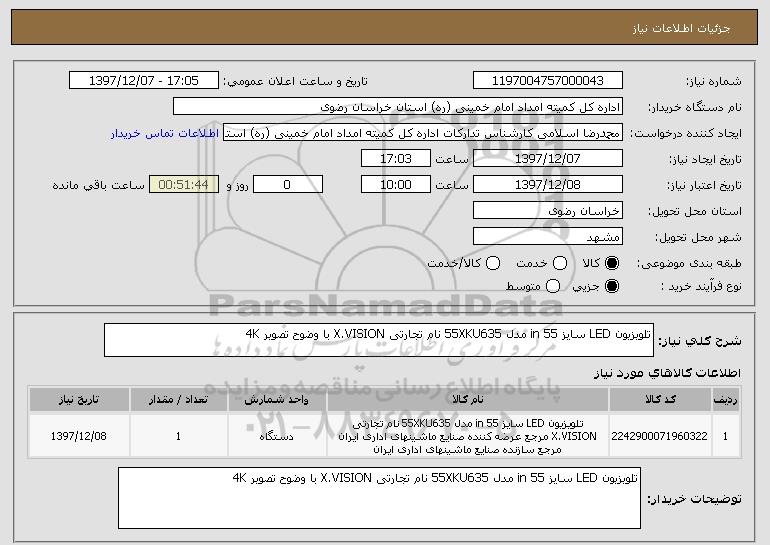The width and height of the screenshot is (770, 545).
Task: Click the نام کالا column header
Action: (x=468, y=400)
